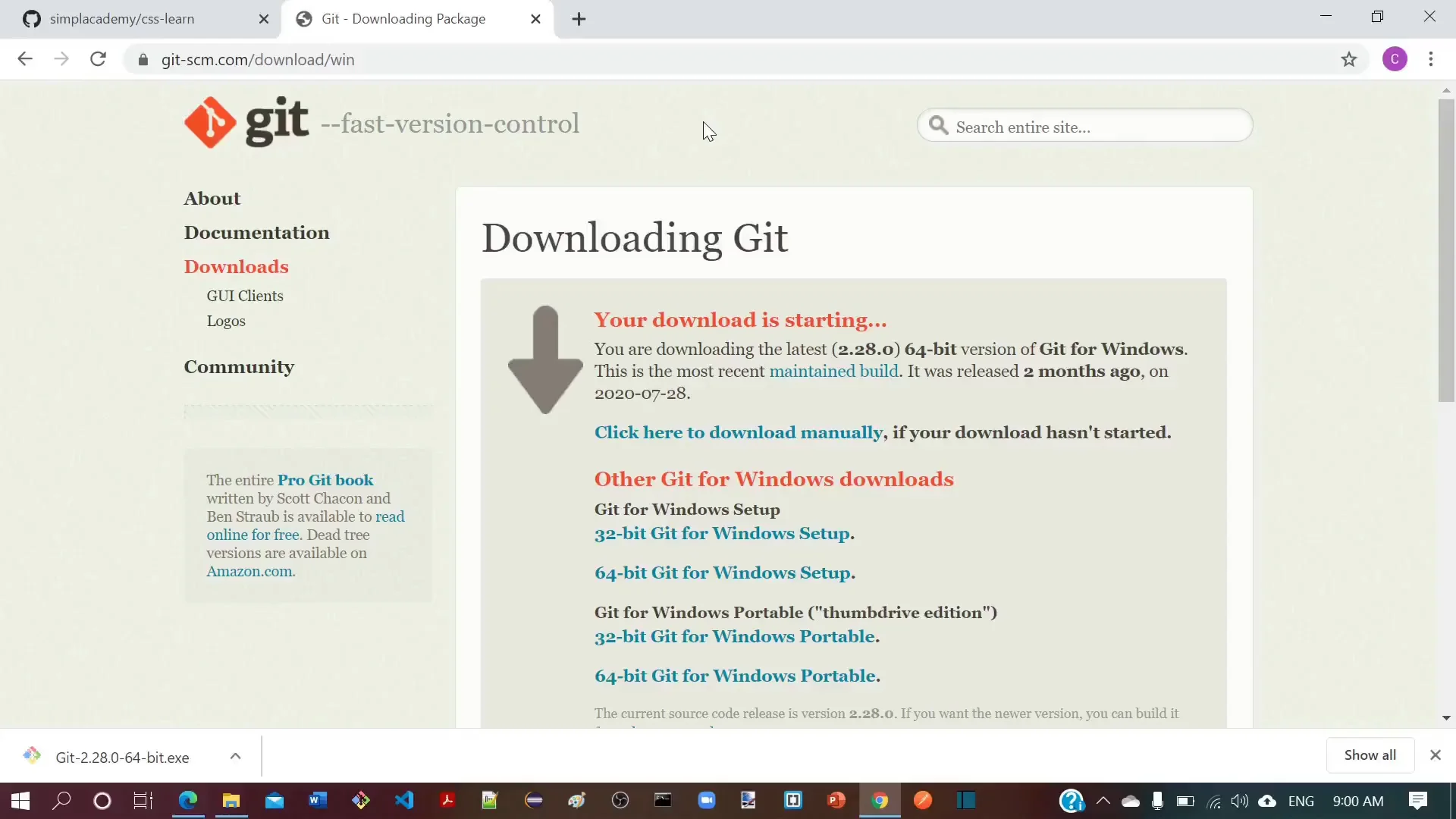Expand hidden icons in the system tray
Viewport: 1456px width, 819px height.
[x=1103, y=802]
